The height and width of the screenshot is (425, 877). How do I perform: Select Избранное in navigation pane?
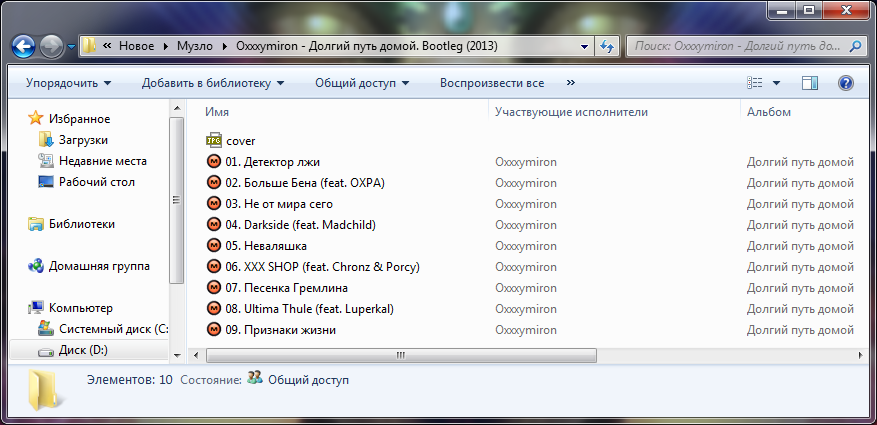(x=79, y=119)
